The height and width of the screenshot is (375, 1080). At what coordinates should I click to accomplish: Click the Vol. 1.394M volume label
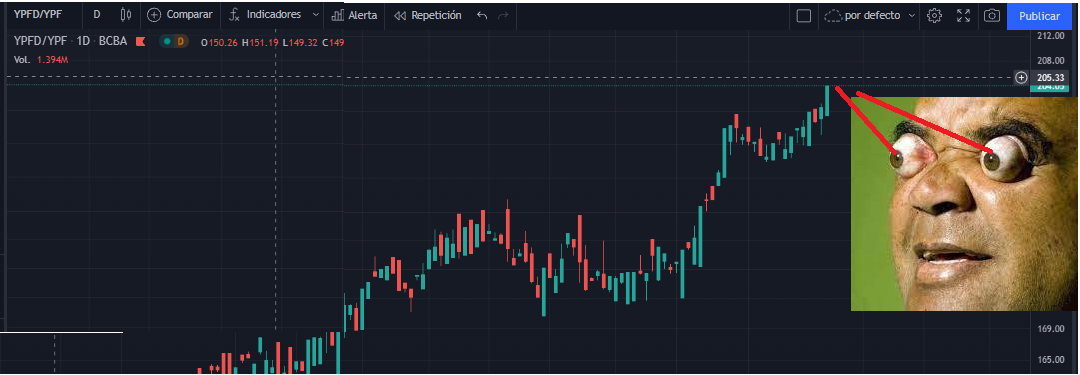(41, 60)
